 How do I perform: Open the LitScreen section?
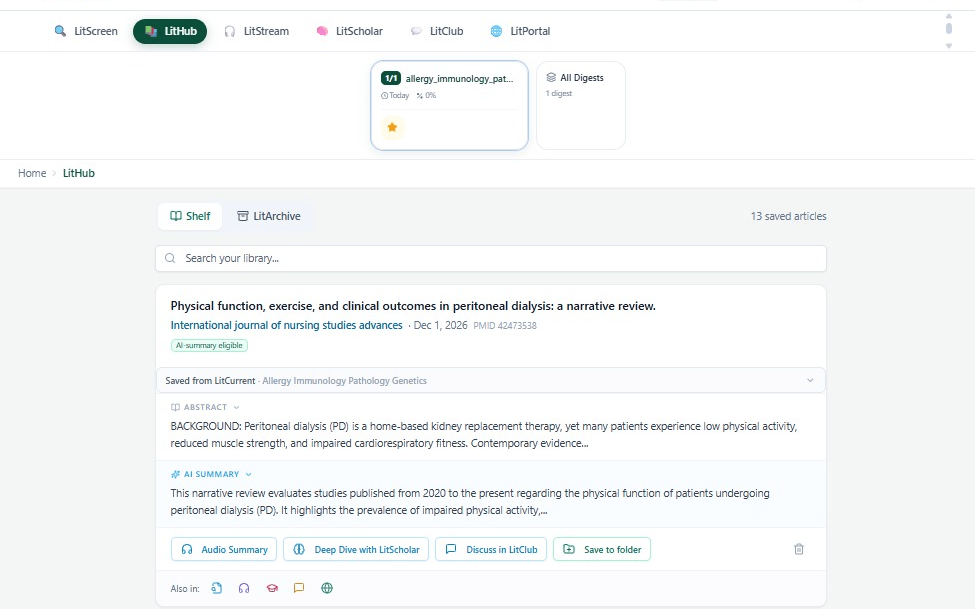[86, 31]
